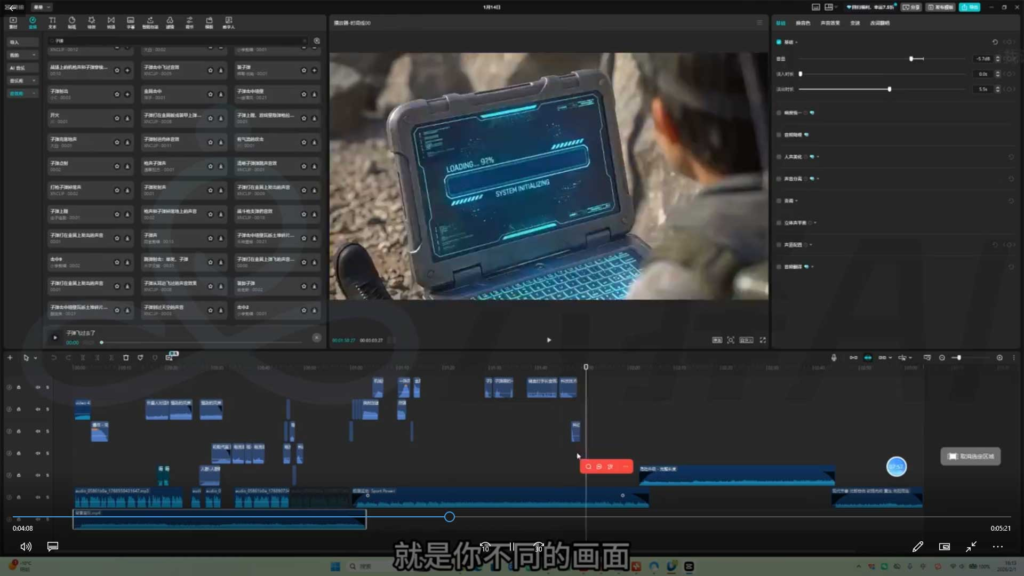The image size is (1024, 576).
Task: Click the 导入 import button in left sidebar
Action: click(x=18, y=42)
